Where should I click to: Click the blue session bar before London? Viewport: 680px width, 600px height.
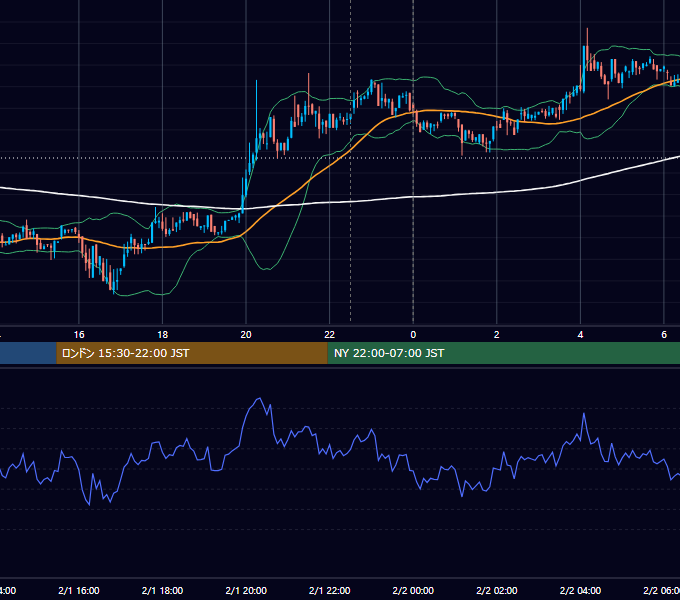coord(28,353)
